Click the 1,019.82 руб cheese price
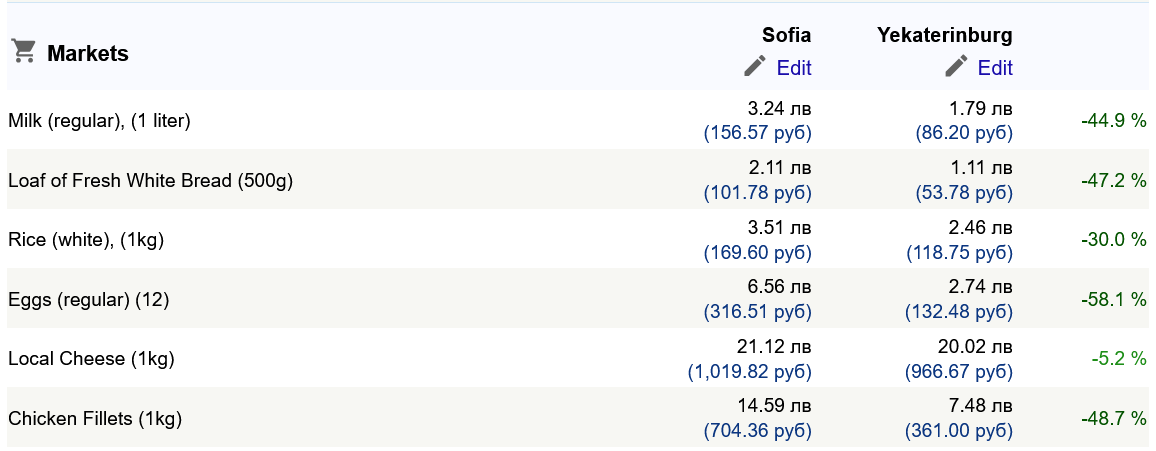The image size is (1156, 451). point(750,372)
